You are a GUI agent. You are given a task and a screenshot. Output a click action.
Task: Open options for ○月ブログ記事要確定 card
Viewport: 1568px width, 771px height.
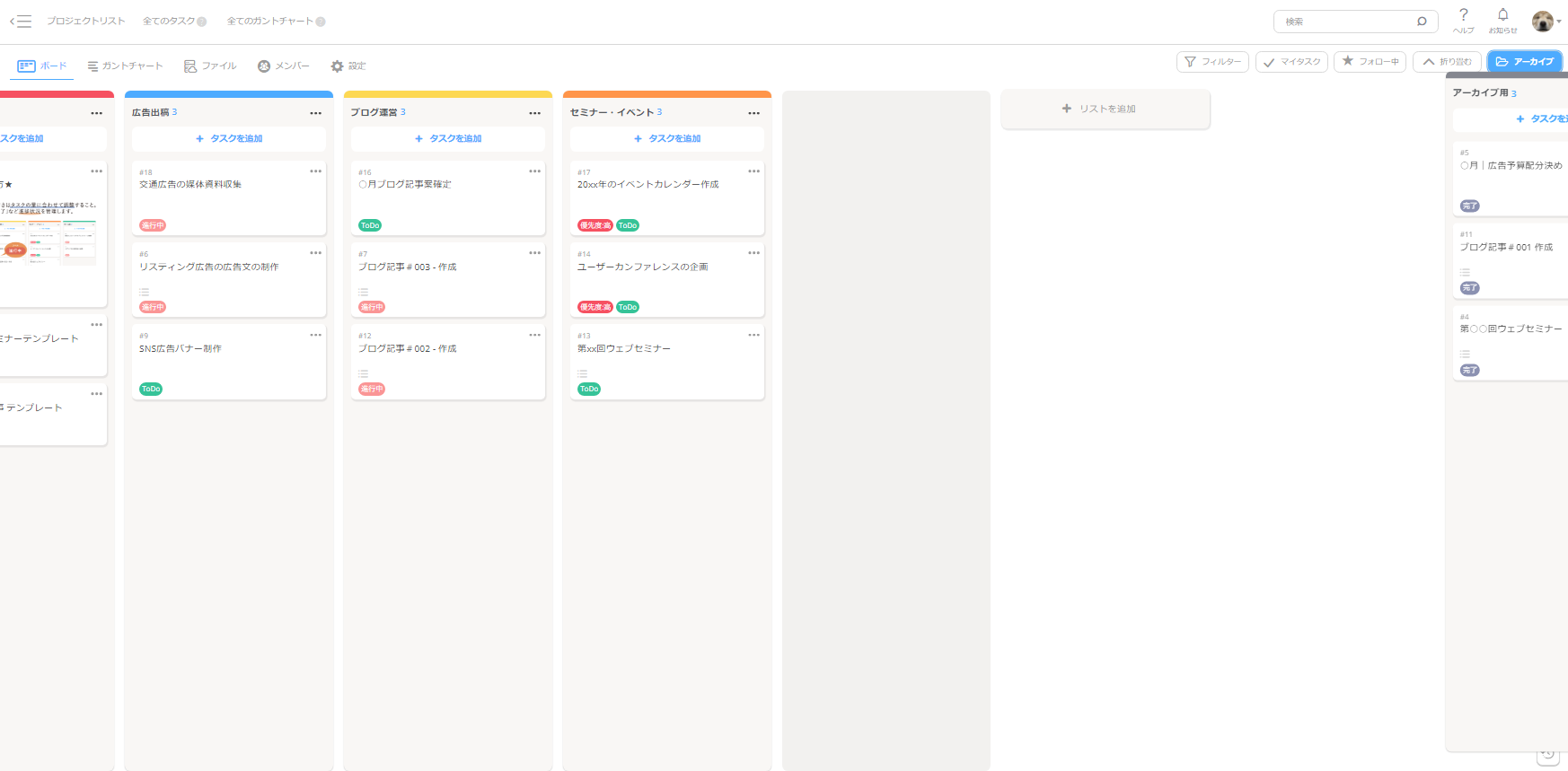[534, 171]
